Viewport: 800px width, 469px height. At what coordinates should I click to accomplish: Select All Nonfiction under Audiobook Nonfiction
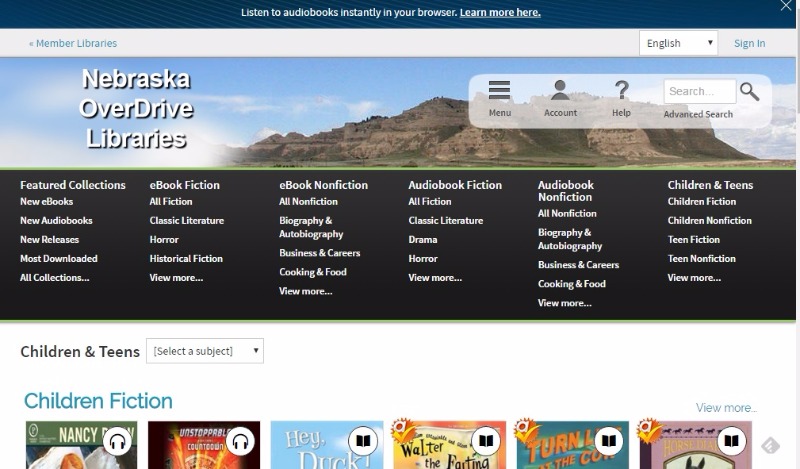click(567, 213)
